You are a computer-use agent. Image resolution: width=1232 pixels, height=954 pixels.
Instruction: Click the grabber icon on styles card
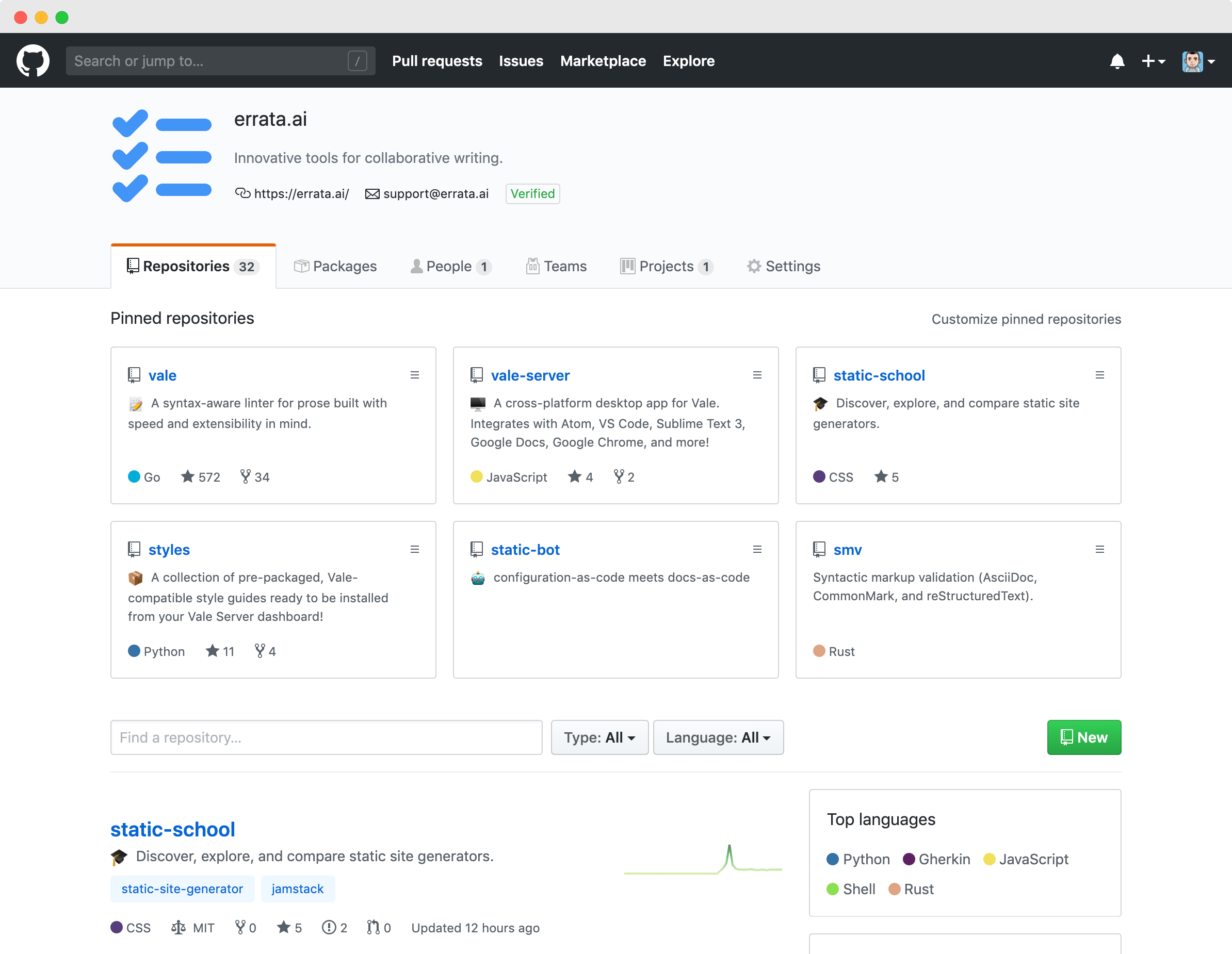pos(415,550)
